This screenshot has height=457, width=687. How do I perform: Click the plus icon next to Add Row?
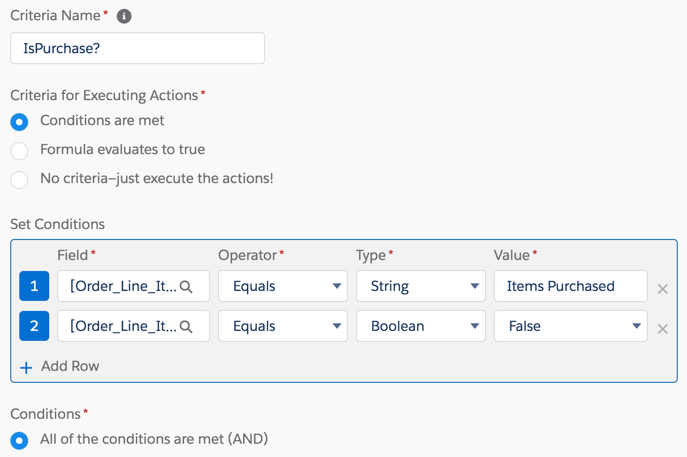(x=26, y=367)
